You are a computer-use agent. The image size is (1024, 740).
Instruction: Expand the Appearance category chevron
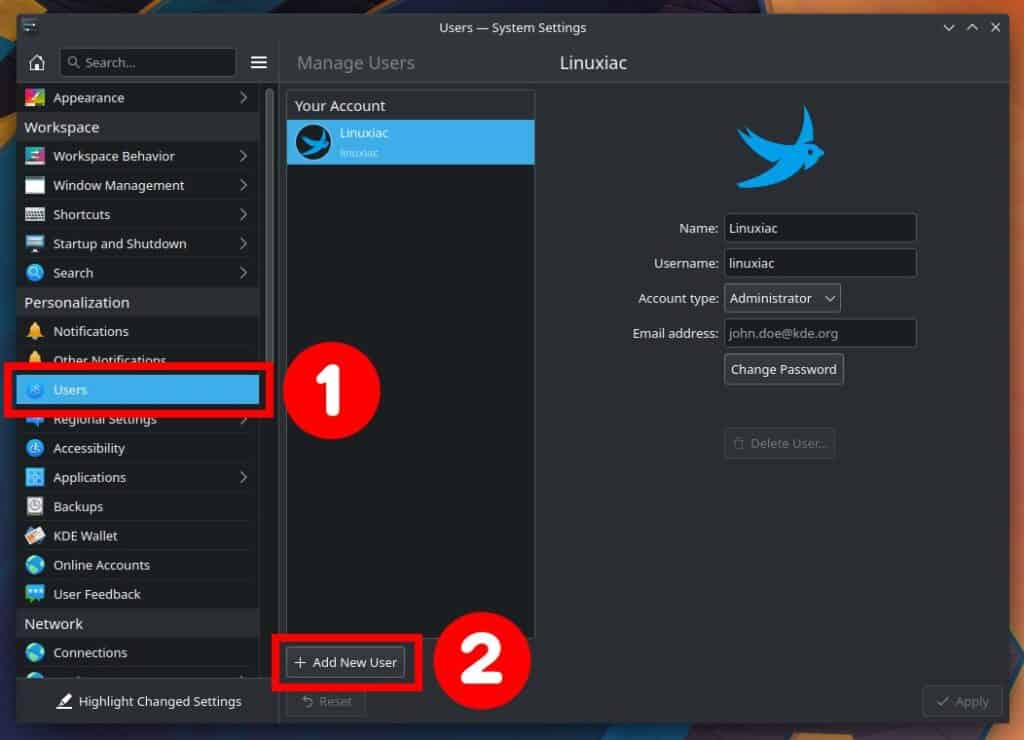[244, 98]
